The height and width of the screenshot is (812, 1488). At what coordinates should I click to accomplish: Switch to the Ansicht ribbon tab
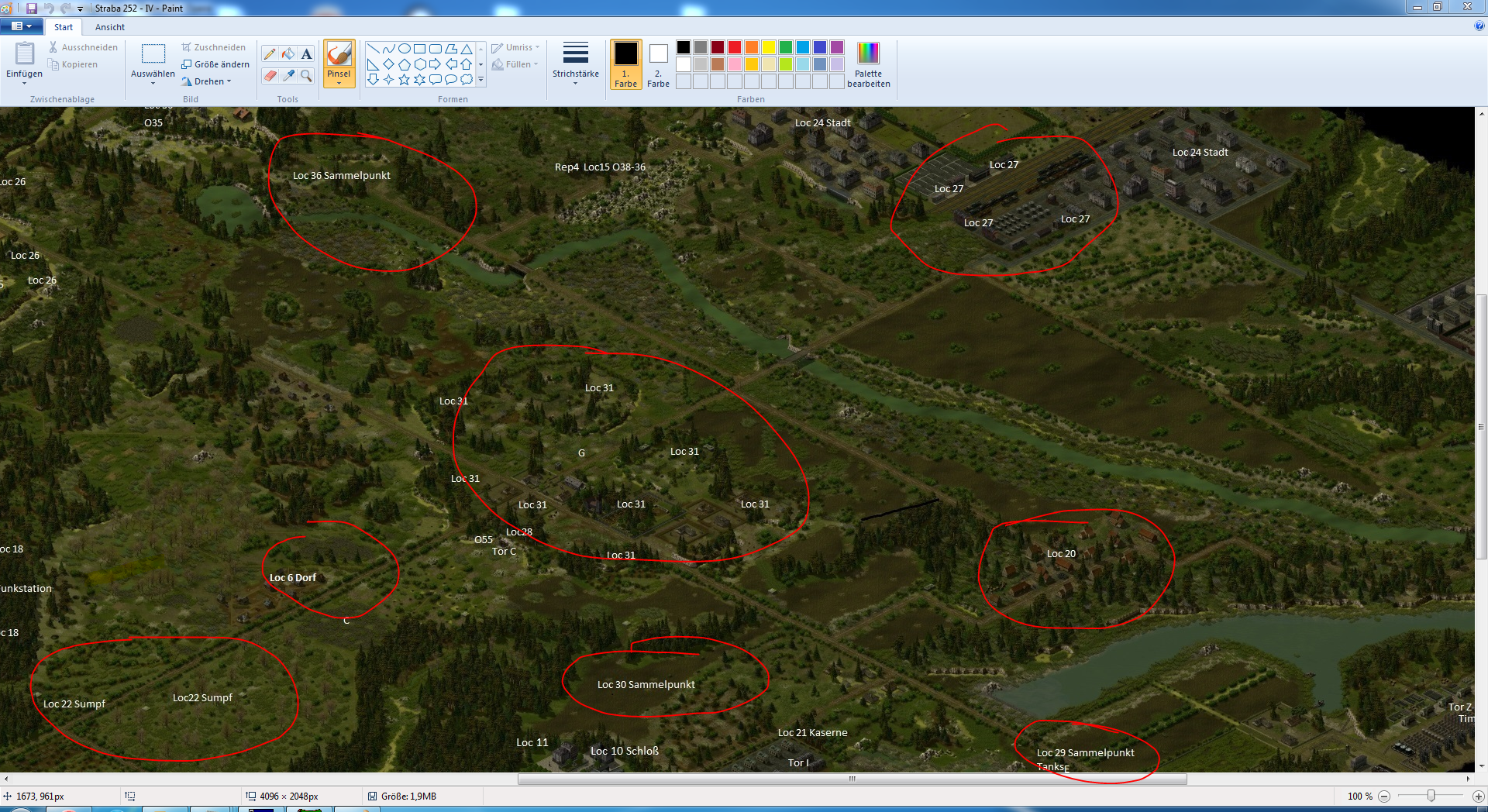point(110,27)
